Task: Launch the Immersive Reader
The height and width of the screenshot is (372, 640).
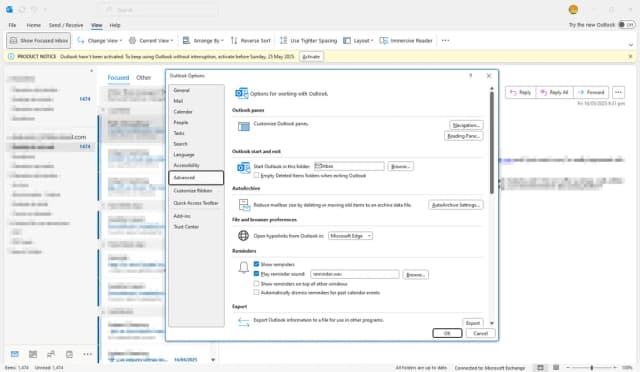Action: click(406, 40)
